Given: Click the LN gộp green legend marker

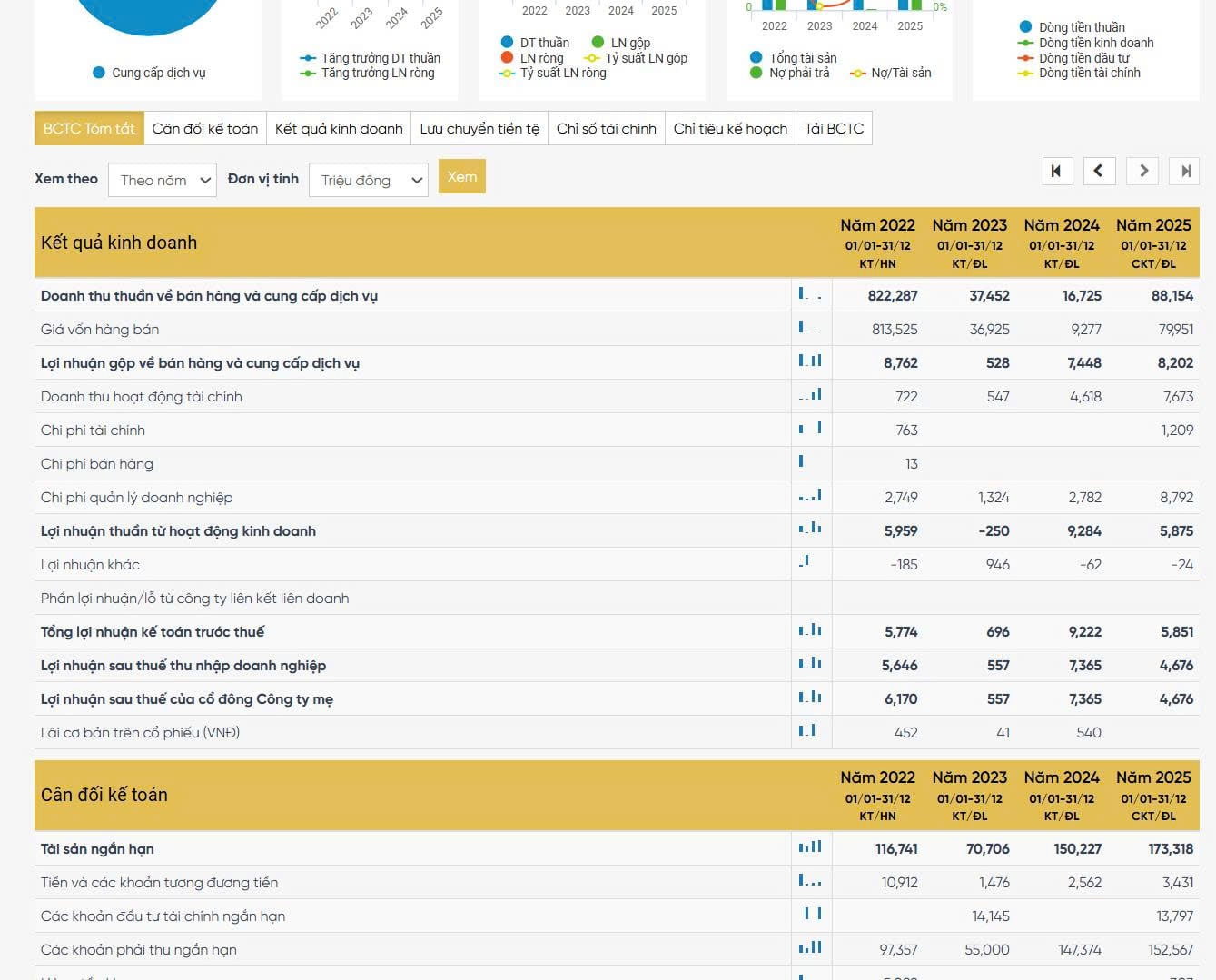Looking at the screenshot, I should click(598, 43).
